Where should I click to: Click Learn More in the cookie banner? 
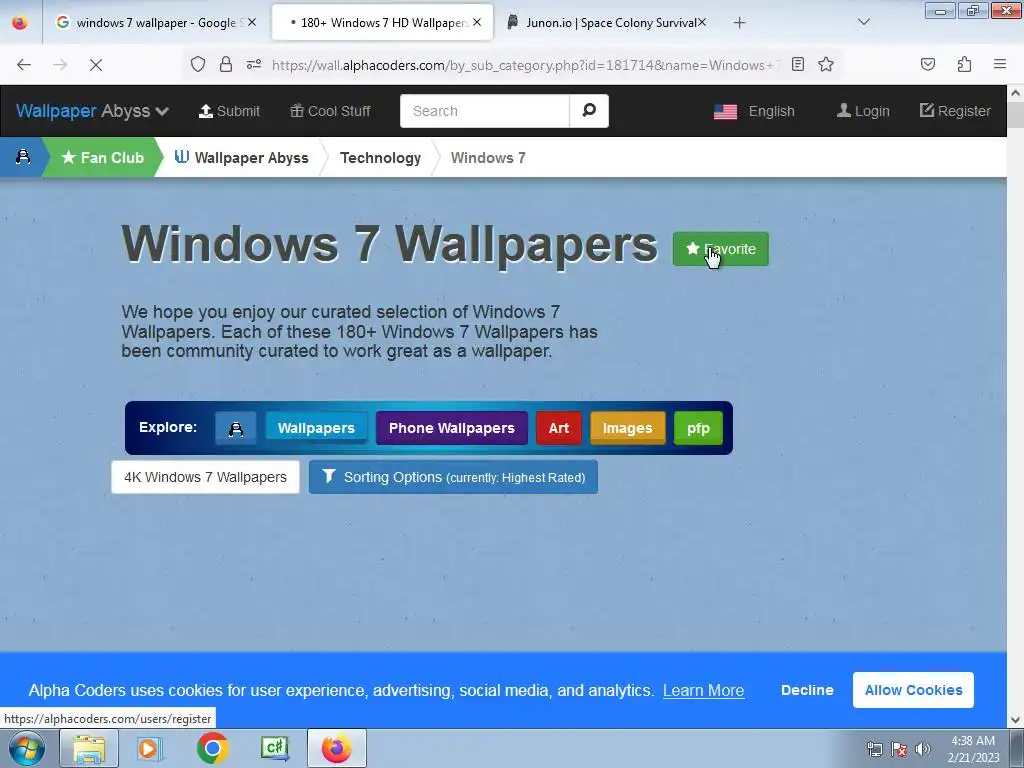703,690
